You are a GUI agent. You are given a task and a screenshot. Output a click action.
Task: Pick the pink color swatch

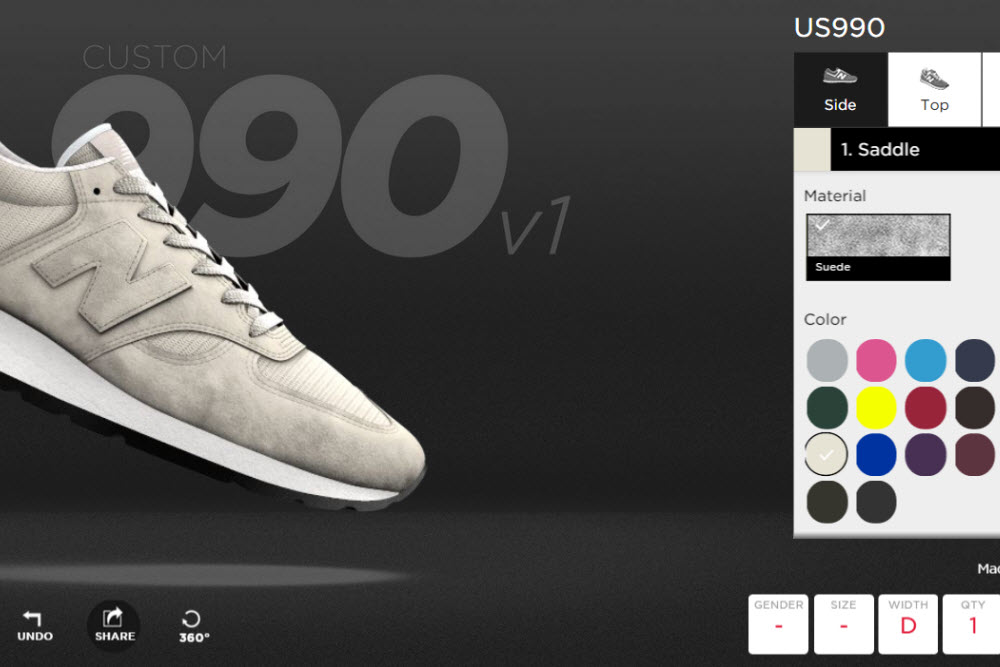point(876,360)
